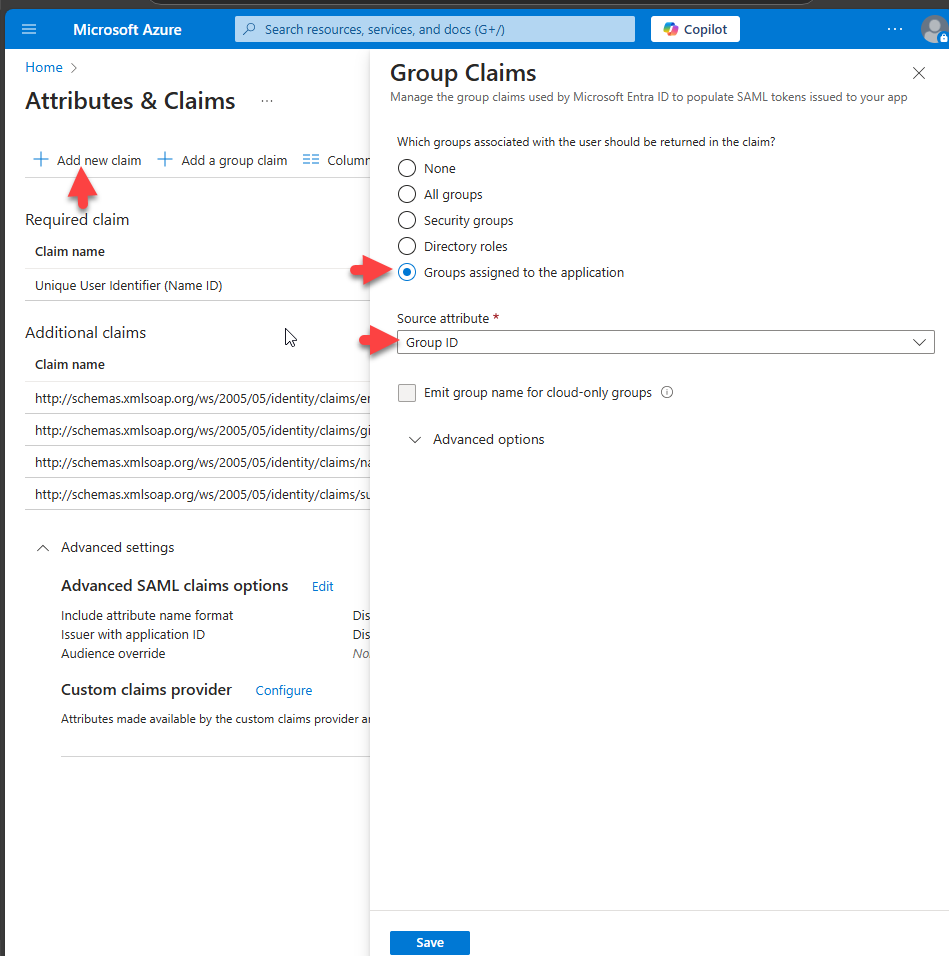Click the Include attribute name format row

(x=215, y=615)
